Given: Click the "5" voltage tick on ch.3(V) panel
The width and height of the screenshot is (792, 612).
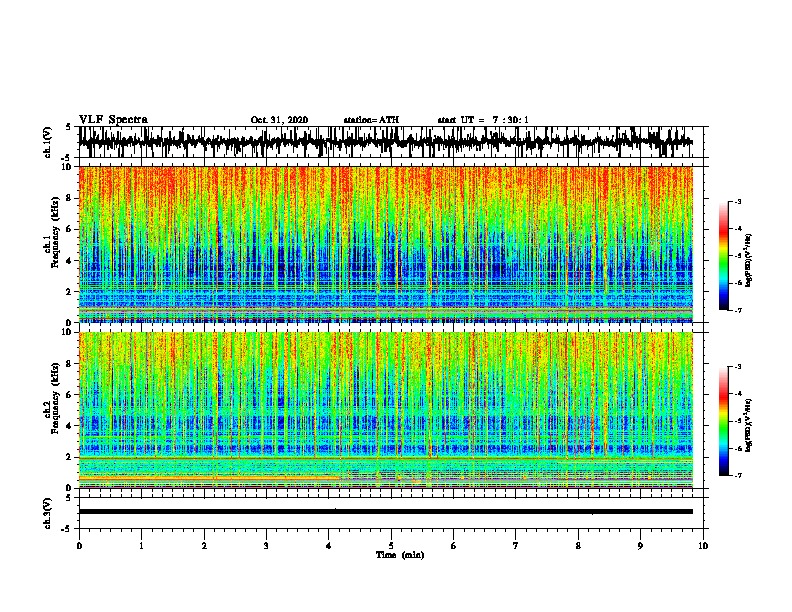Looking at the screenshot, I should [x=68, y=497].
